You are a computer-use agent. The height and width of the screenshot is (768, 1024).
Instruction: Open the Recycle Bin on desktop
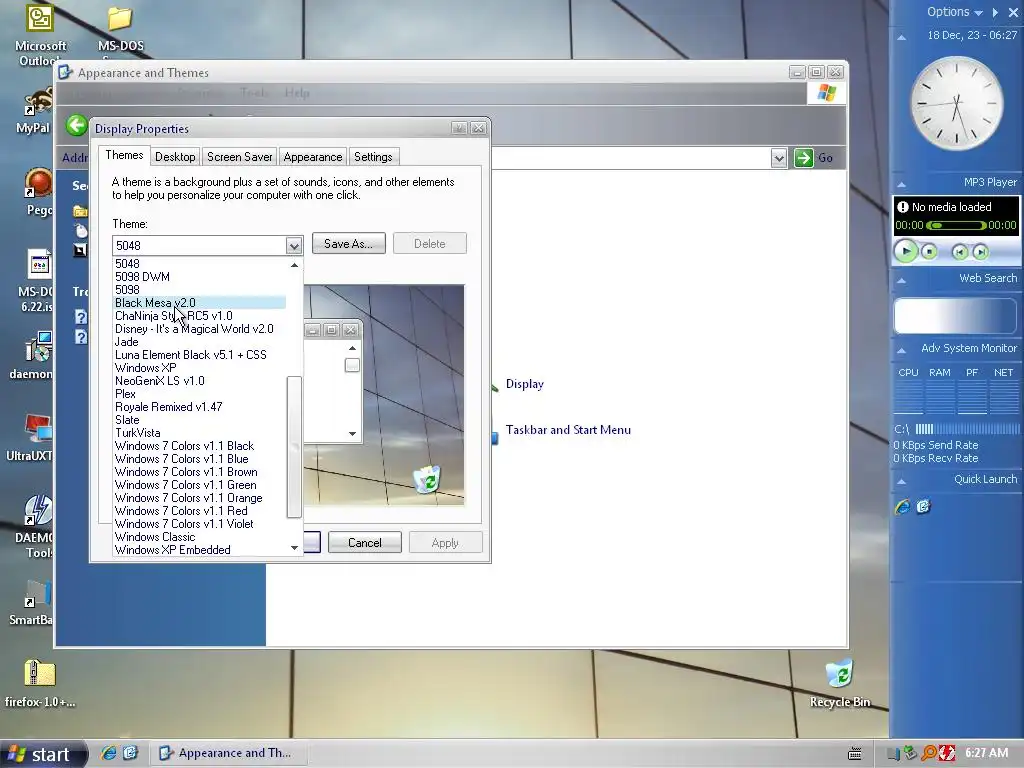point(839,674)
